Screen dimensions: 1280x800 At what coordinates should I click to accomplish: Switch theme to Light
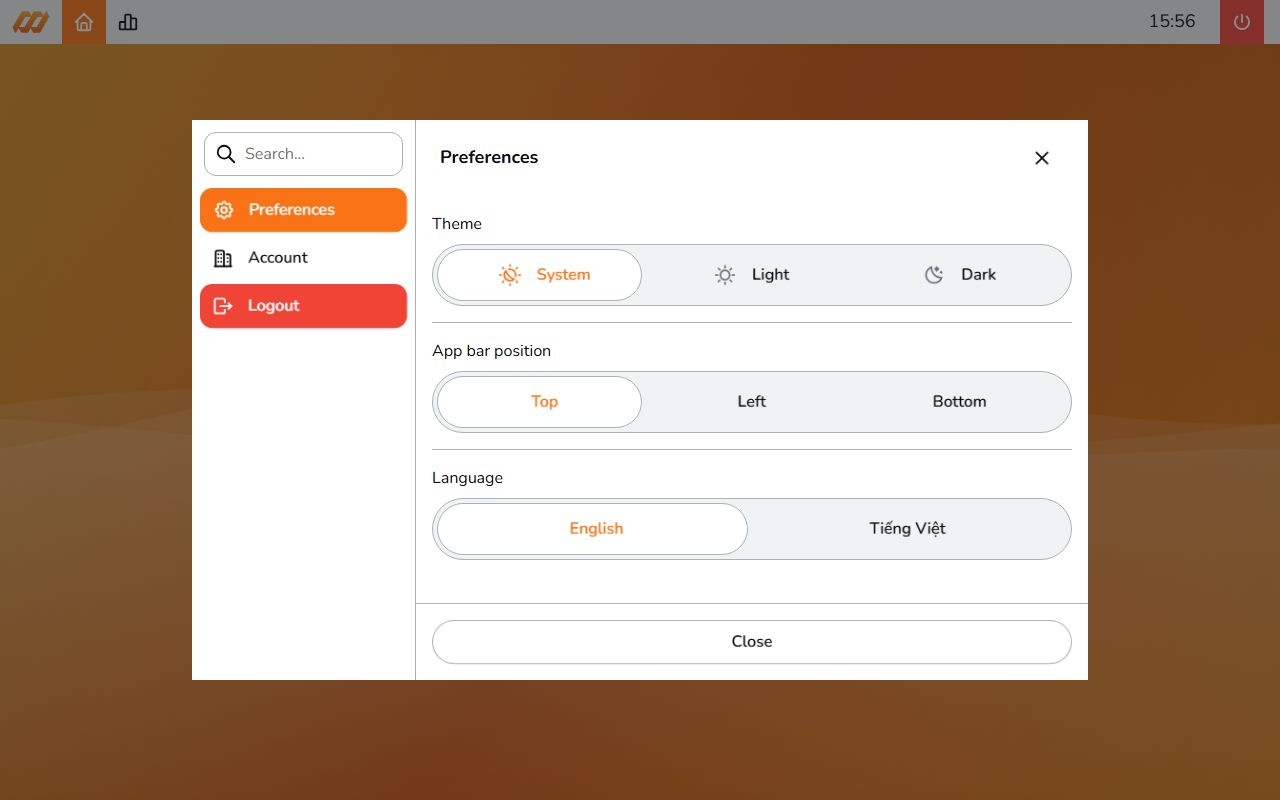(x=752, y=275)
